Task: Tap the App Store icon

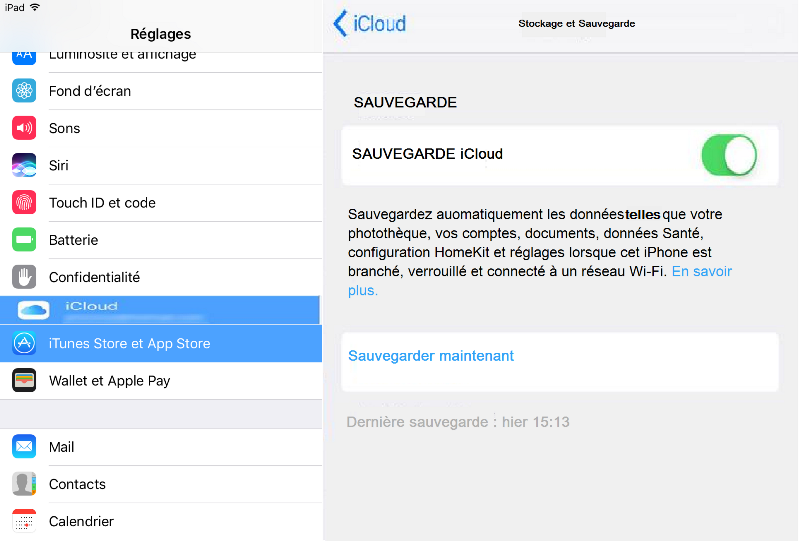Action: click(x=24, y=343)
